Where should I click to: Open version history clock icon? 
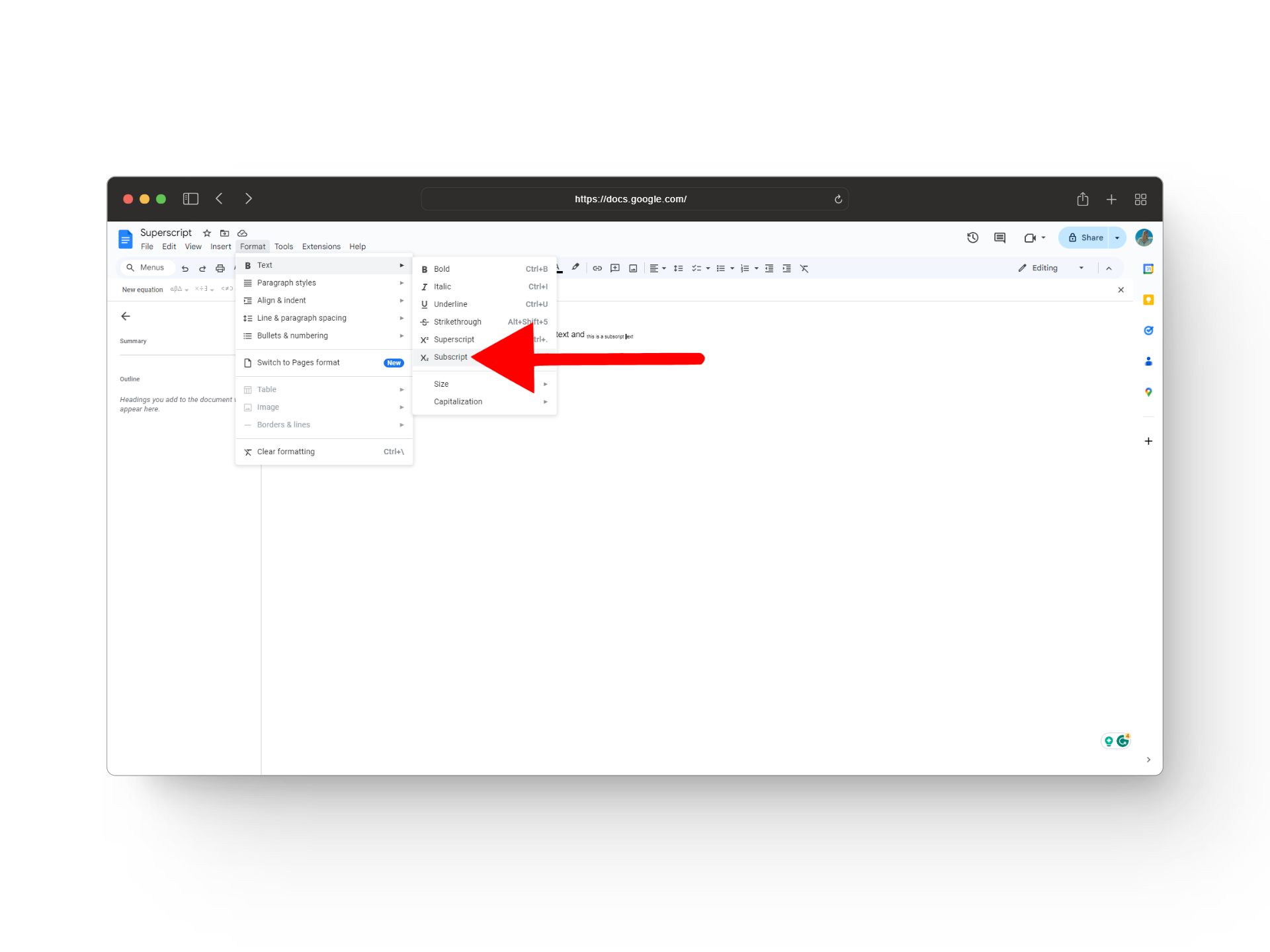pos(972,238)
